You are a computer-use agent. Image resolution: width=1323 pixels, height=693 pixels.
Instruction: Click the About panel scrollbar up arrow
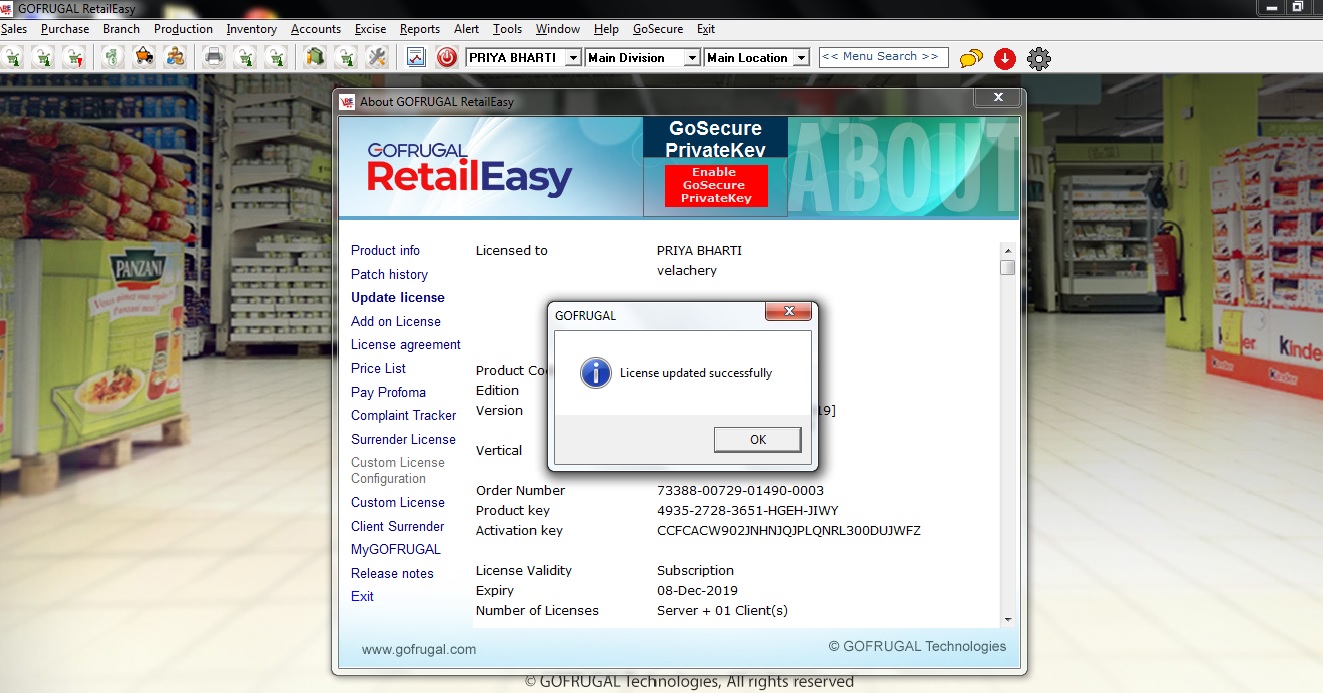coord(1008,250)
